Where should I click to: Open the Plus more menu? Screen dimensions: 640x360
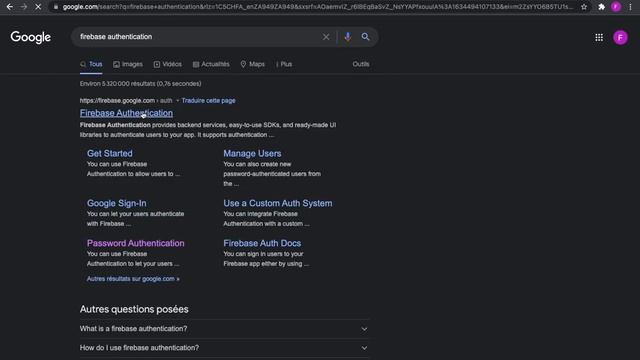coord(284,64)
